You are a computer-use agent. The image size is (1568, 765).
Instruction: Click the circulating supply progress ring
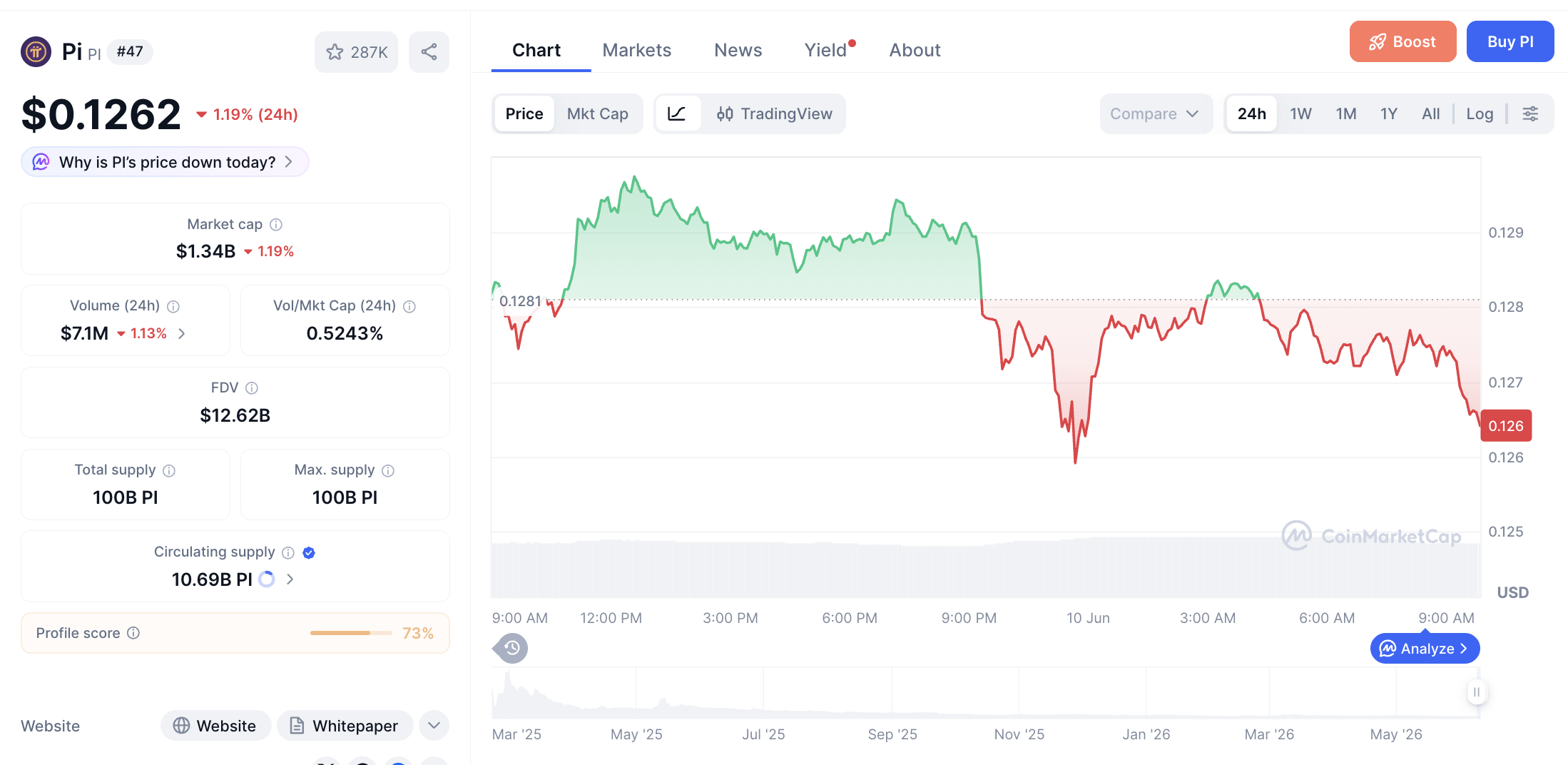click(x=267, y=579)
